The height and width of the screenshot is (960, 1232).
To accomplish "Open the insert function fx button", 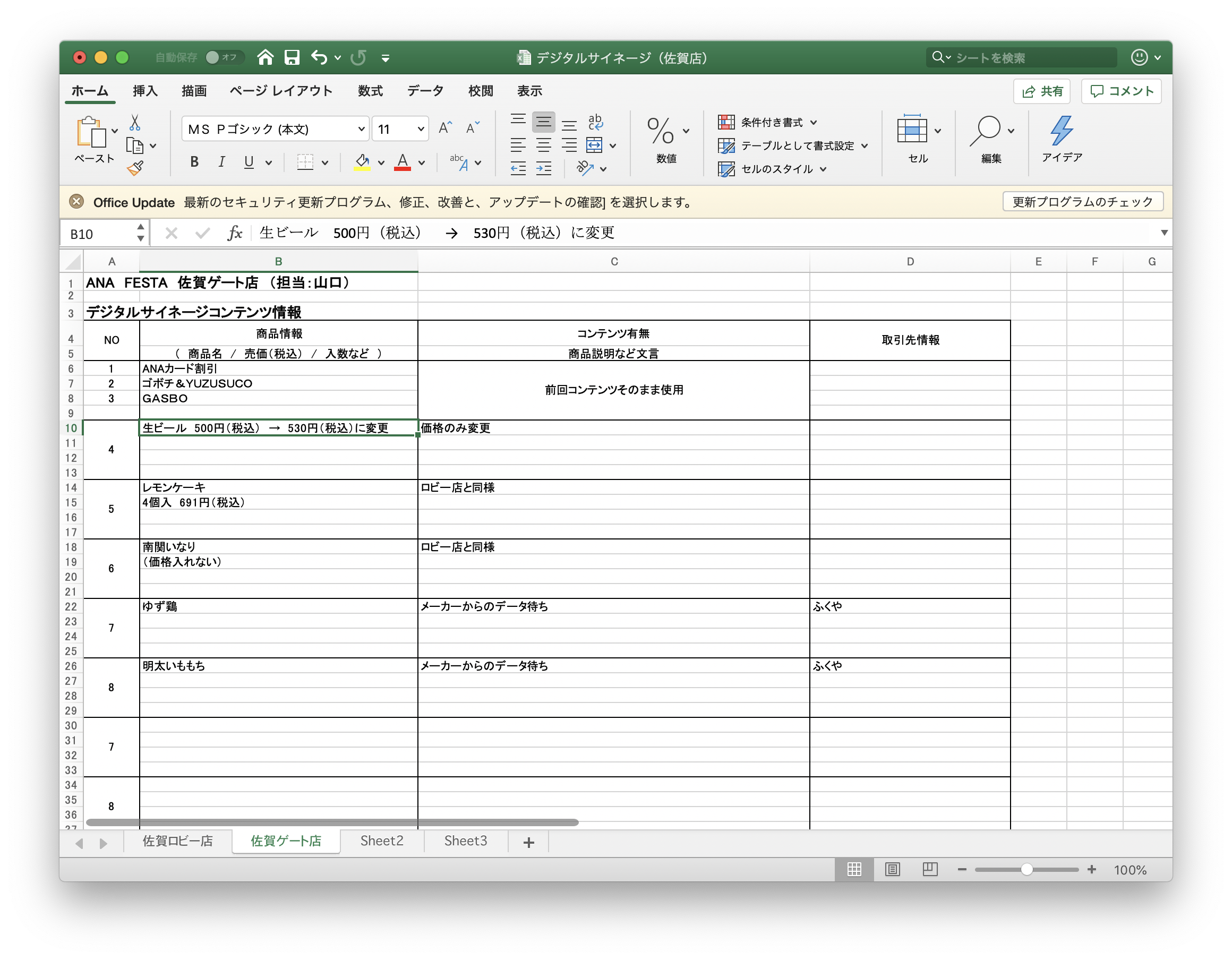I will [x=235, y=234].
